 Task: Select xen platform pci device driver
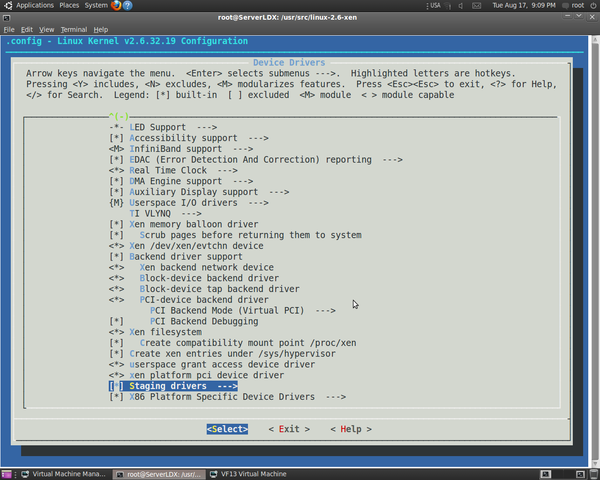(197, 375)
